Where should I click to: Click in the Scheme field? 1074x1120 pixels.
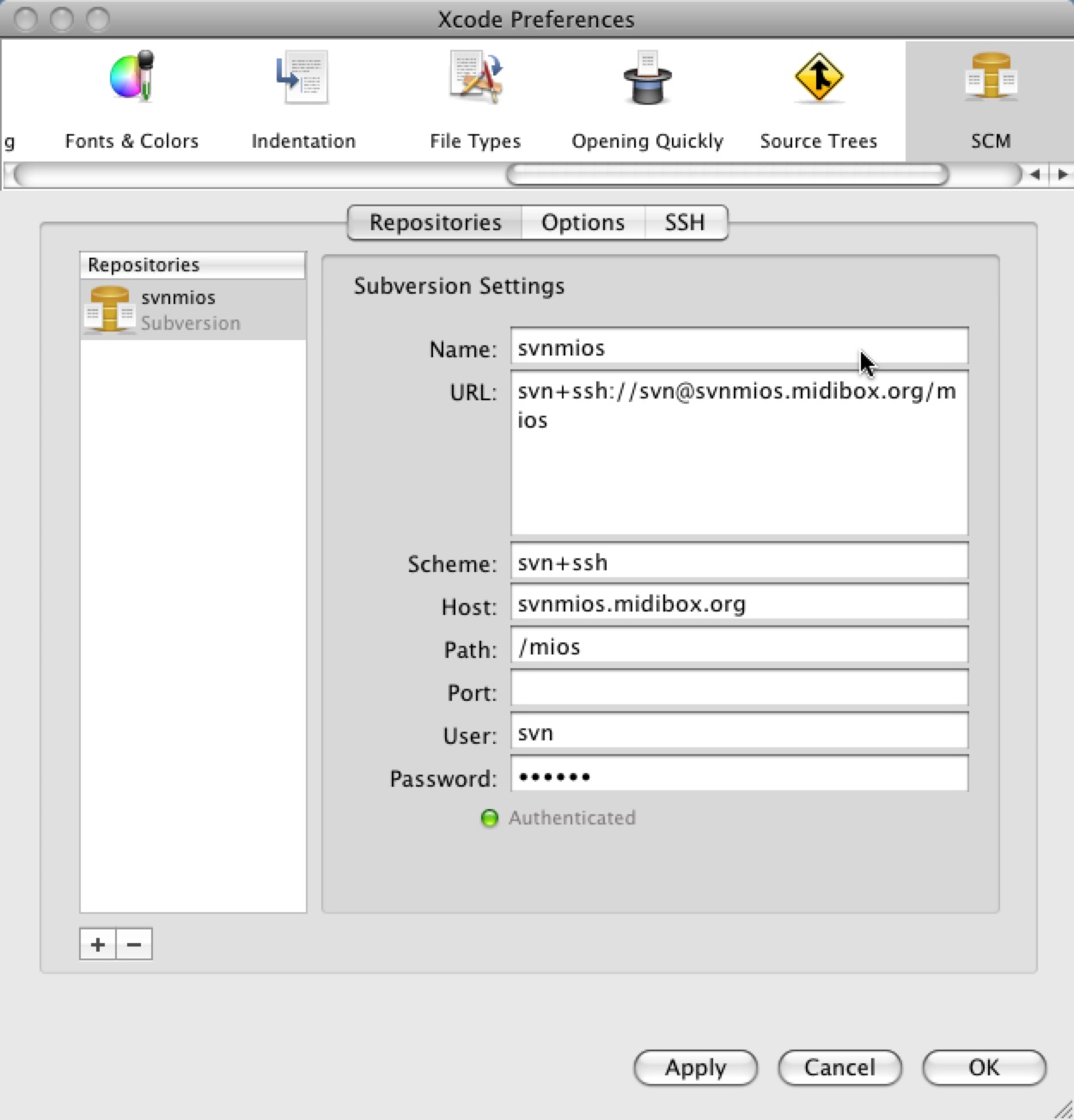[x=739, y=563]
